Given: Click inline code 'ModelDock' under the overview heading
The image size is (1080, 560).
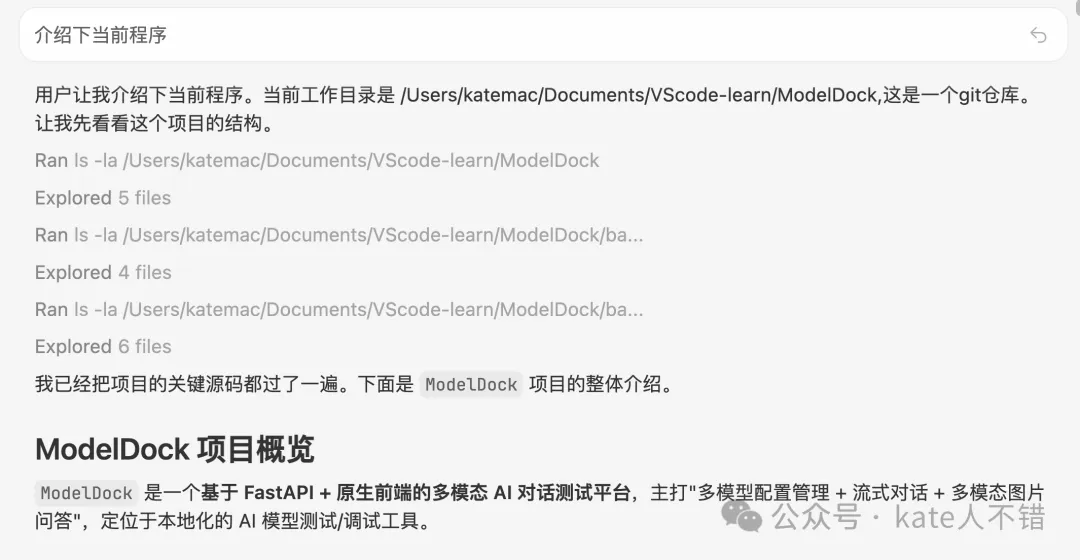Looking at the screenshot, I should (x=86, y=493).
